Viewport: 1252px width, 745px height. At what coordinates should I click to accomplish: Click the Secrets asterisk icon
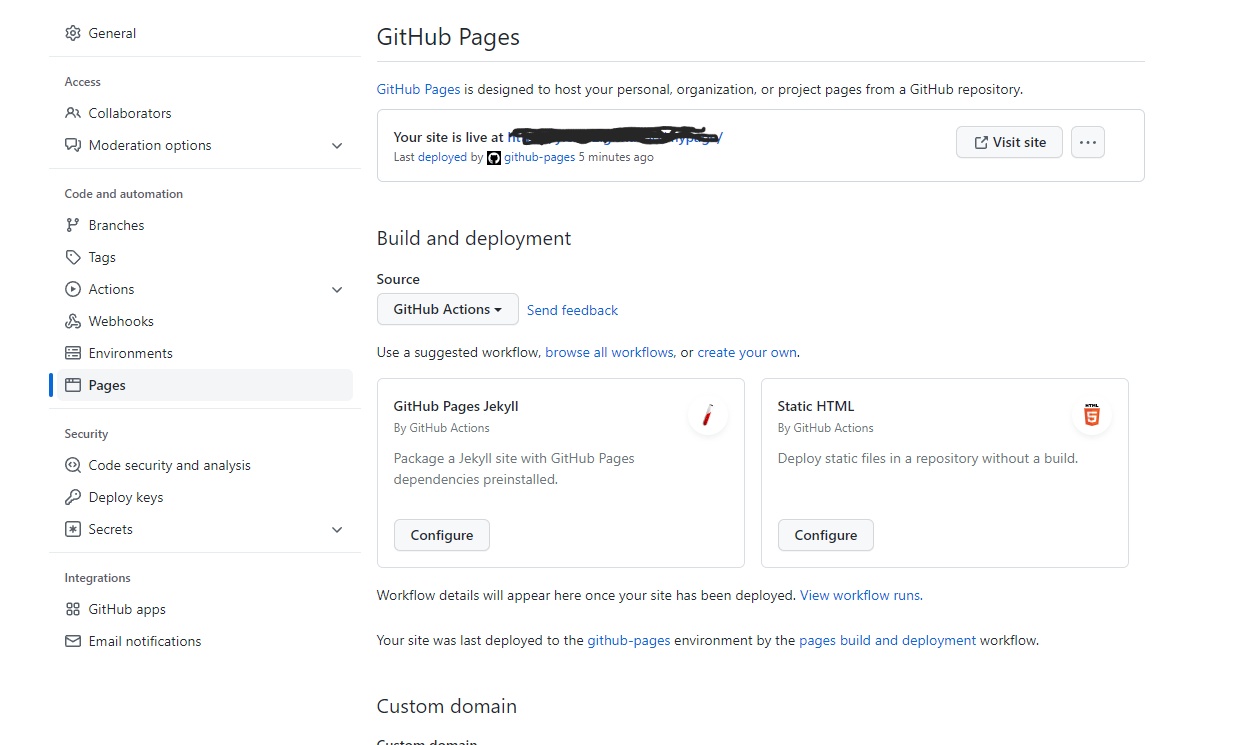pyautogui.click(x=73, y=529)
